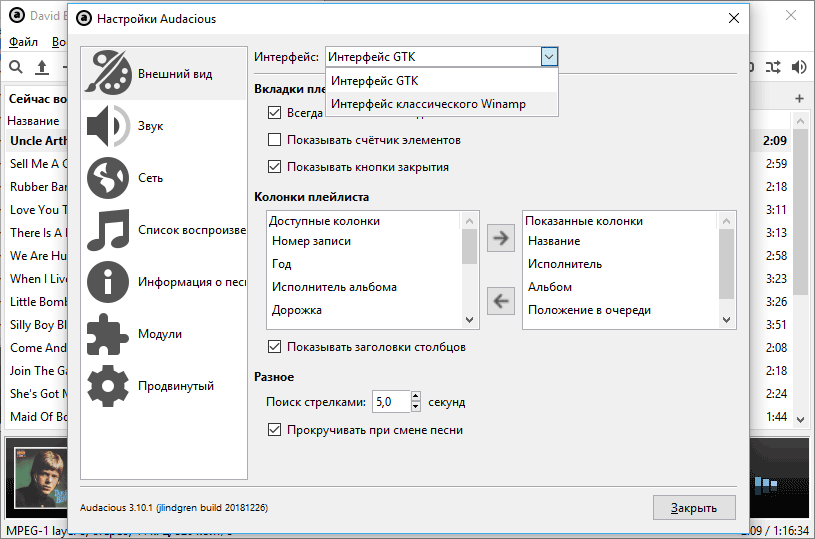This screenshot has width=815, height=539.
Task: Increase the Поиск стрелками seconds value
Action: [415, 397]
